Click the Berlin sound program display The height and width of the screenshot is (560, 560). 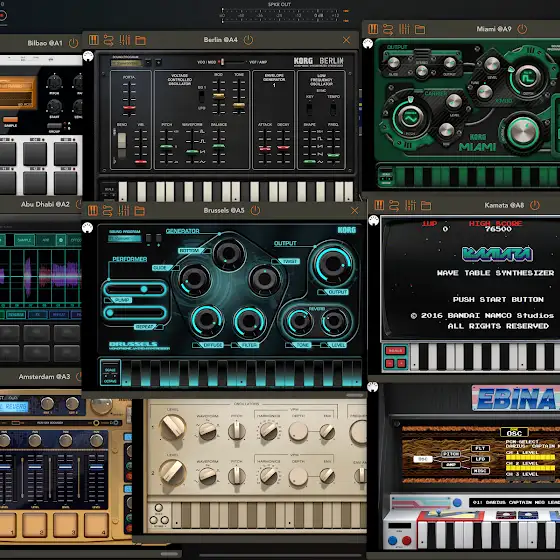(126, 63)
